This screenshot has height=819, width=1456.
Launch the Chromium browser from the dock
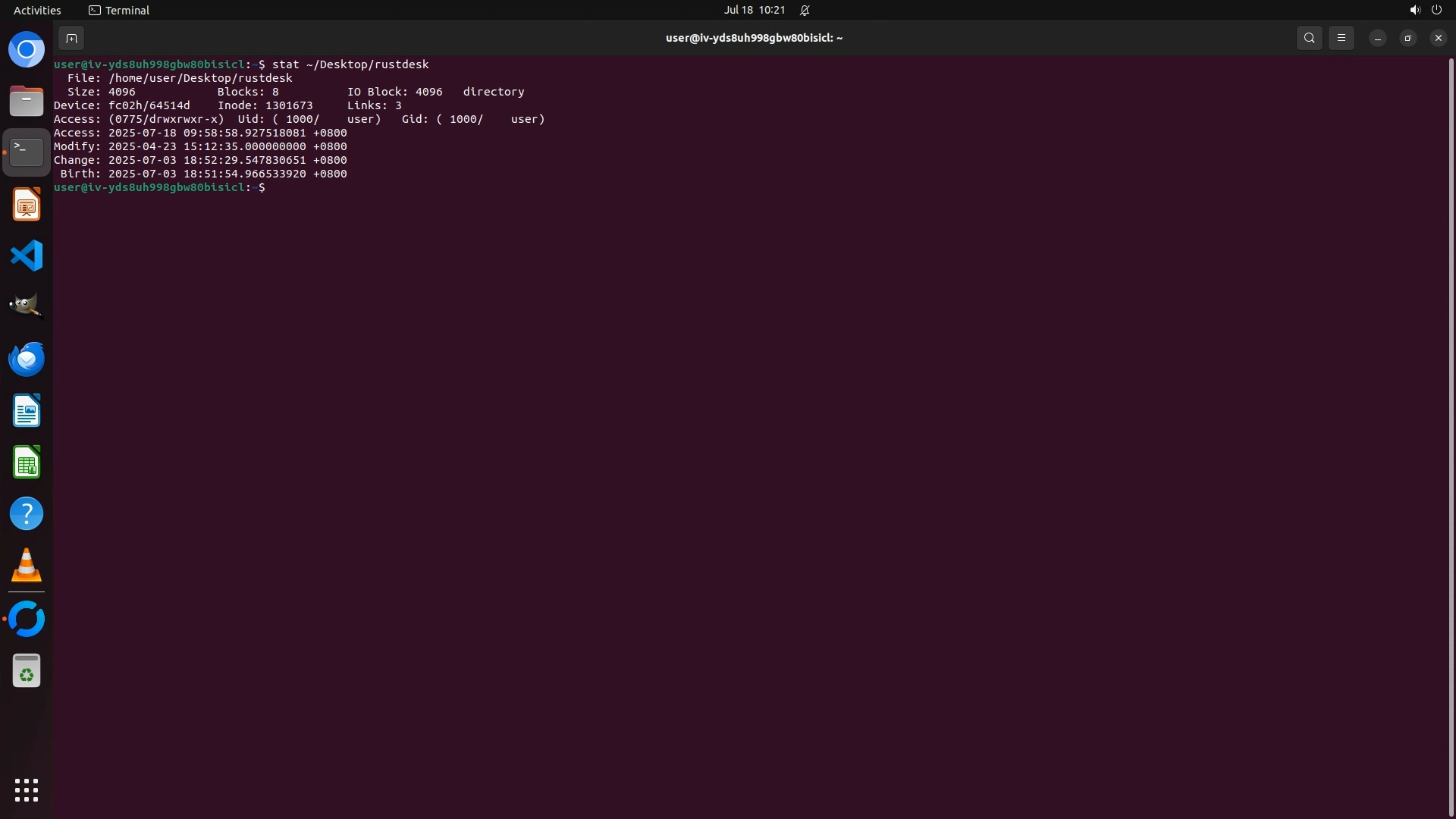pos(27,50)
